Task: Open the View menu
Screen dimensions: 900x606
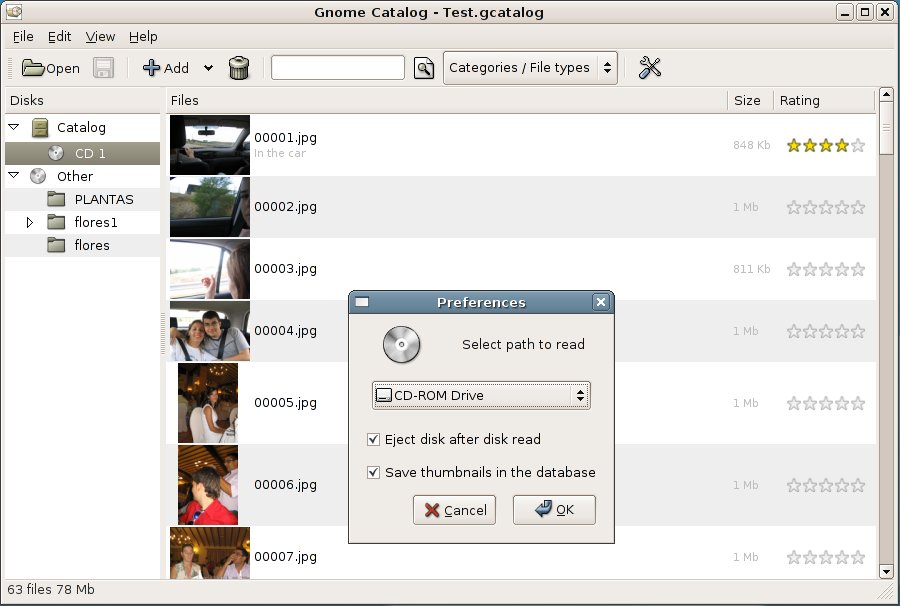Action: (x=100, y=36)
